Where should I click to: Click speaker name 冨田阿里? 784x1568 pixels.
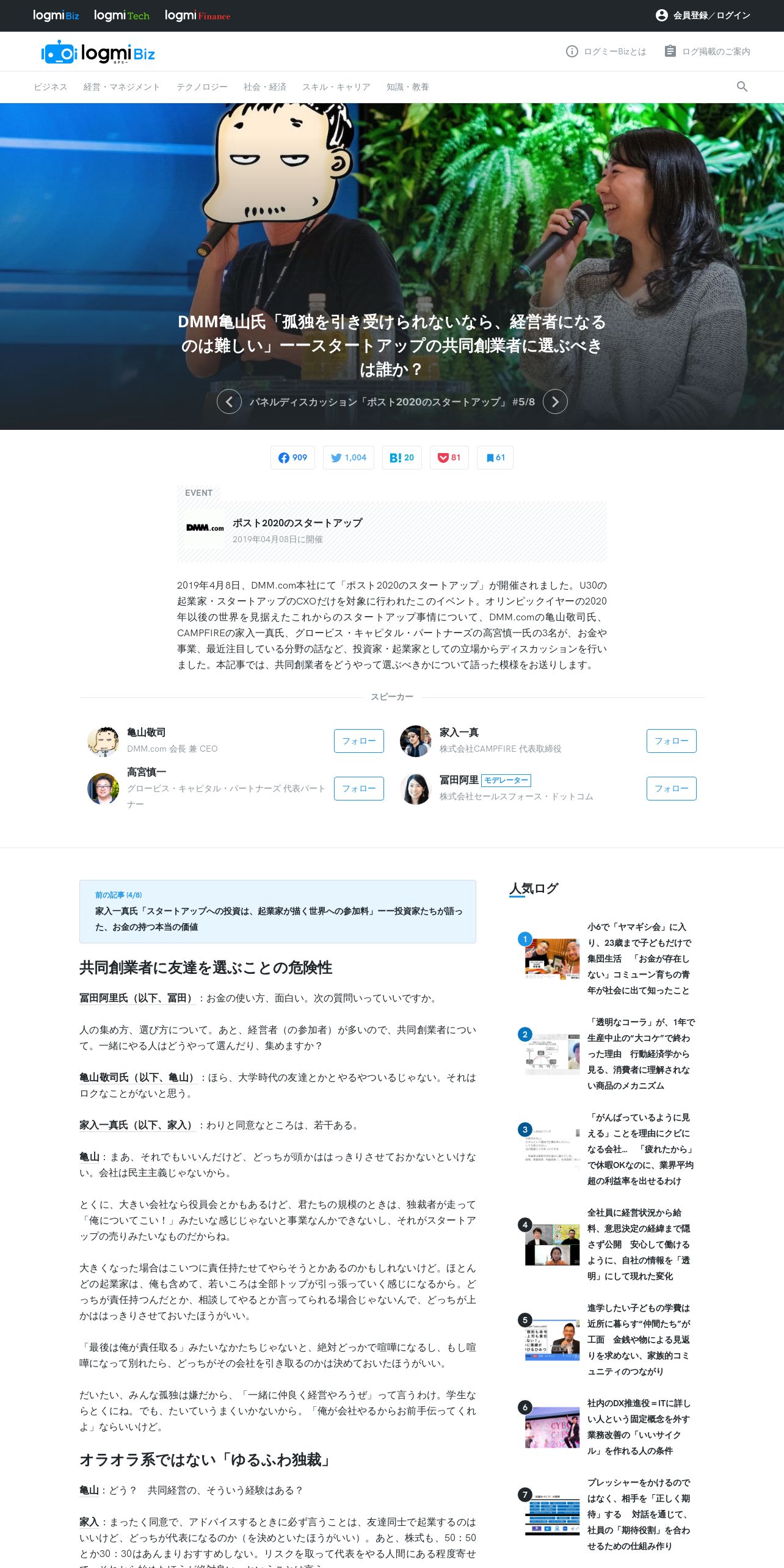coord(459,780)
